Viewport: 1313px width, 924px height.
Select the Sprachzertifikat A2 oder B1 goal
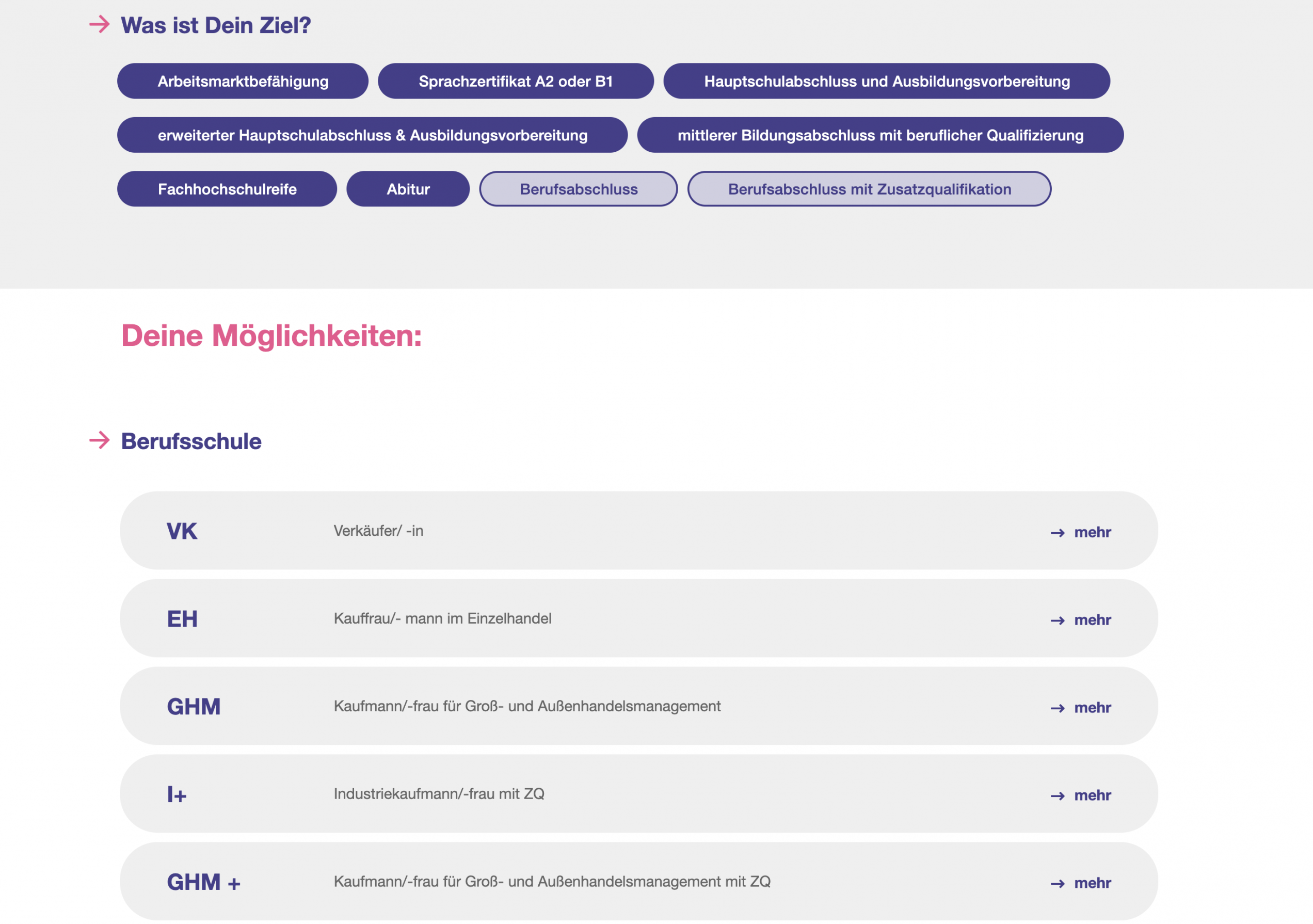pyautogui.click(x=515, y=81)
